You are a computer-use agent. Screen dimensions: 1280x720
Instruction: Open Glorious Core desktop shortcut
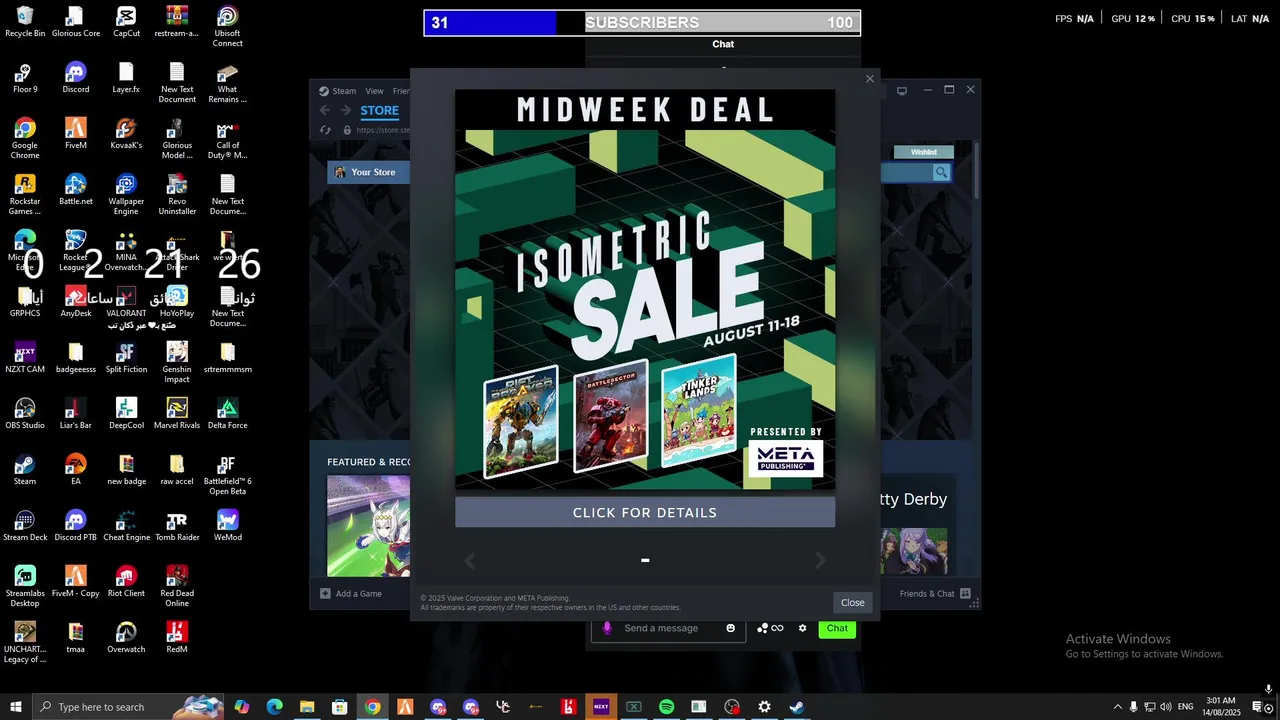tap(76, 22)
